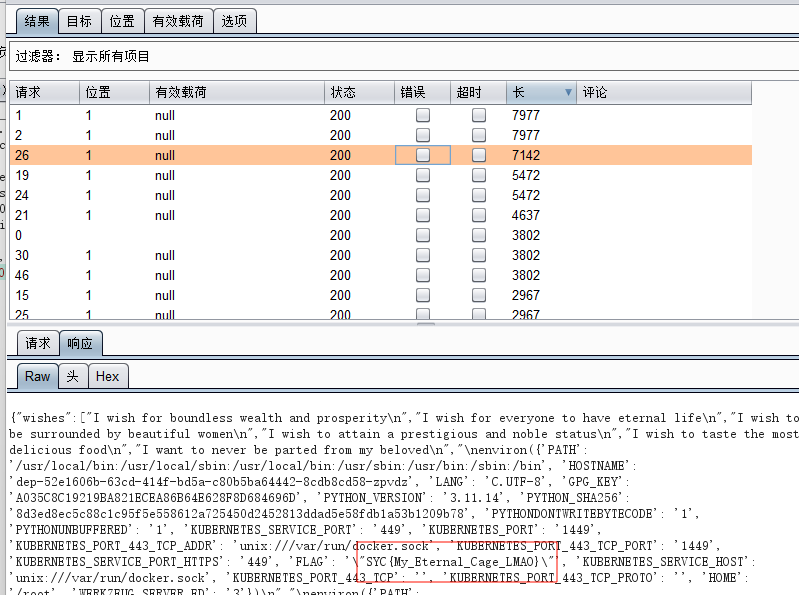Toggle 错误 checkbox for request 26
The image size is (799, 595).
[x=423, y=155]
